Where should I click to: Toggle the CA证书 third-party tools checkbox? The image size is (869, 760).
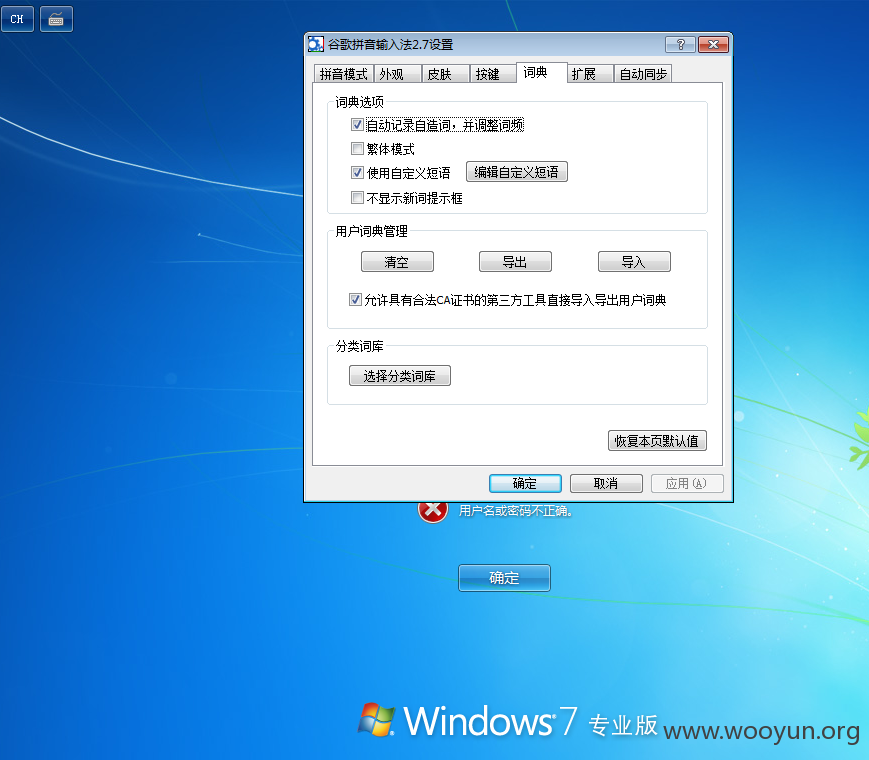pyautogui.click(x=355, y=299)
